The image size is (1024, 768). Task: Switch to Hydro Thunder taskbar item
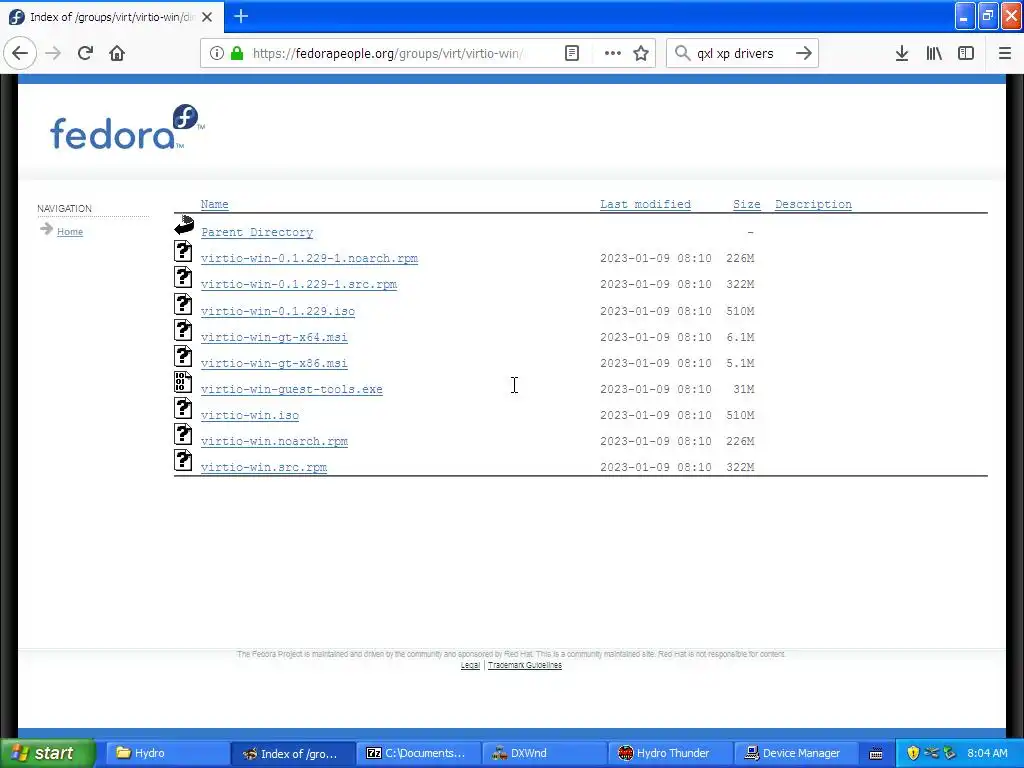pos(671,753)
